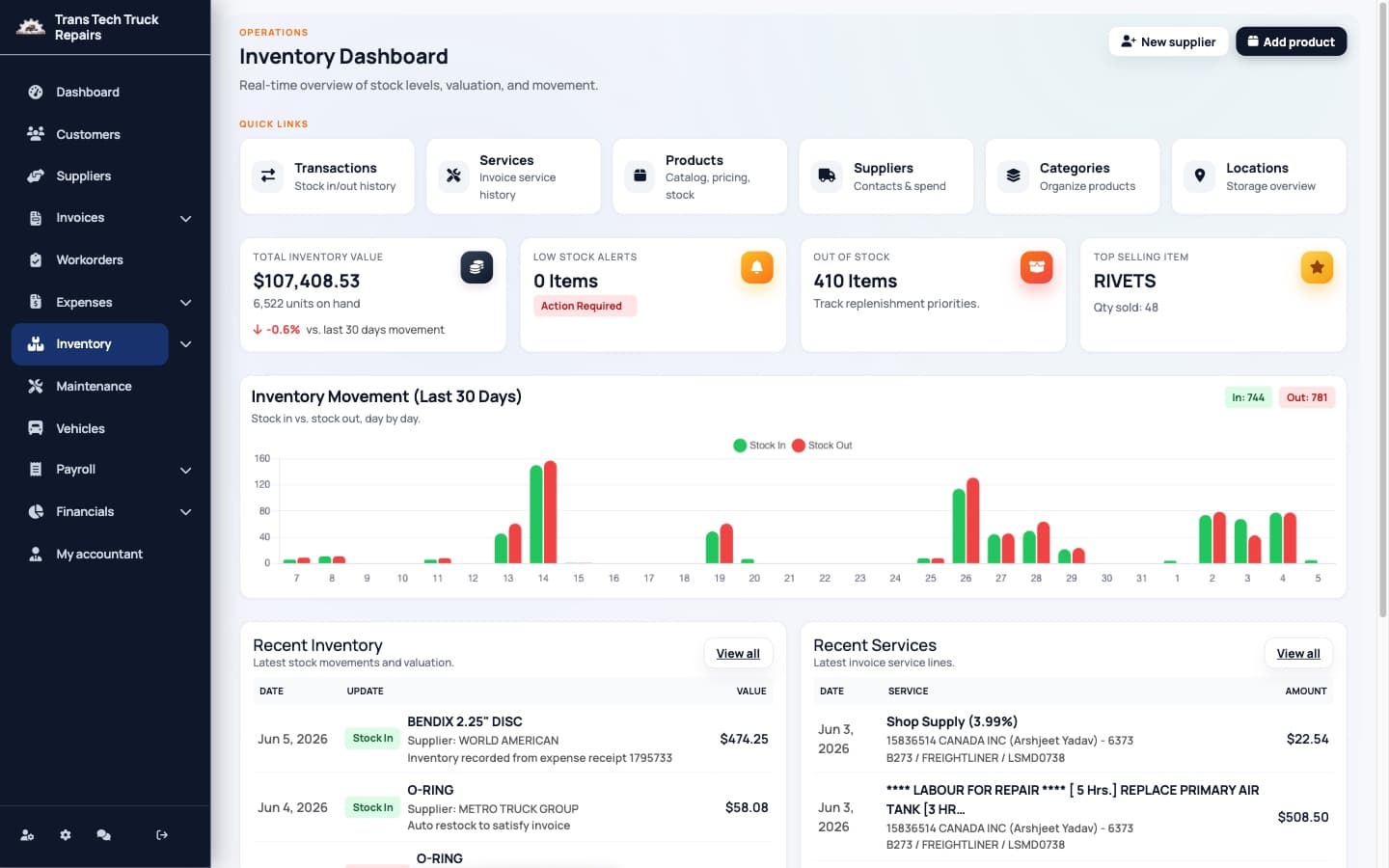Click the $508.50 amount
The image size is (1389, 868).
[1303, 817]
